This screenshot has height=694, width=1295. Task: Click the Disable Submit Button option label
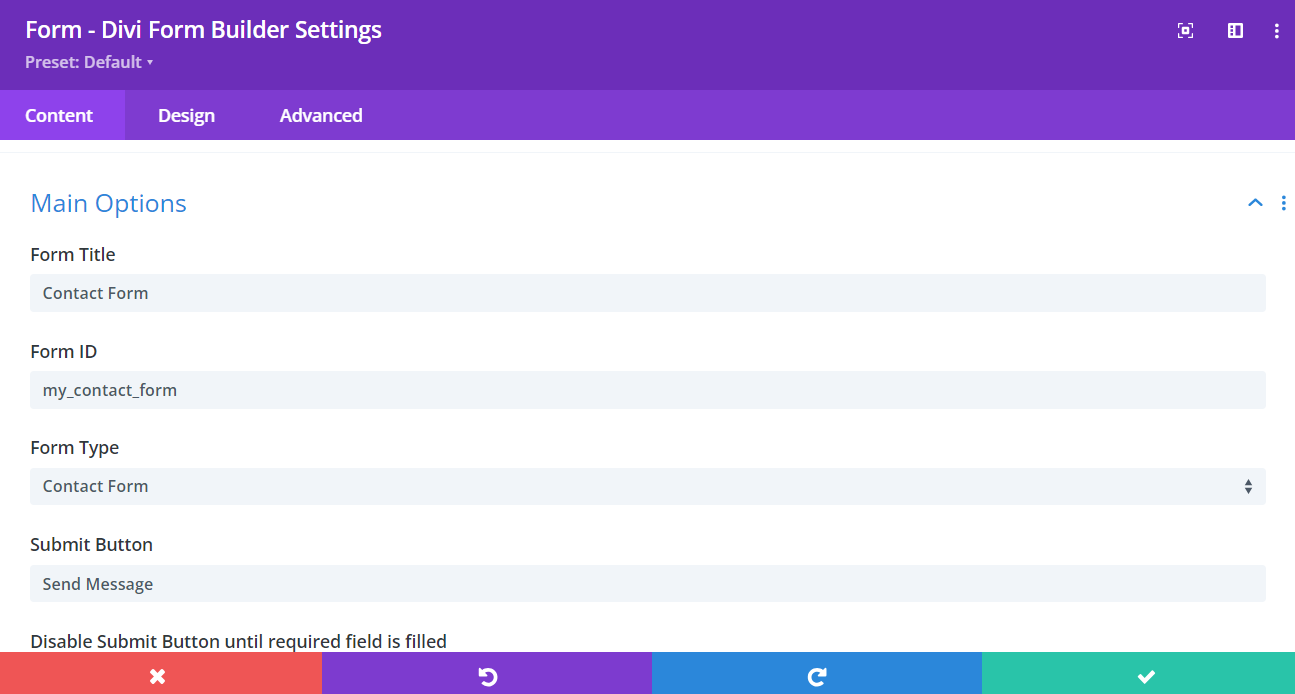point(239,641)
